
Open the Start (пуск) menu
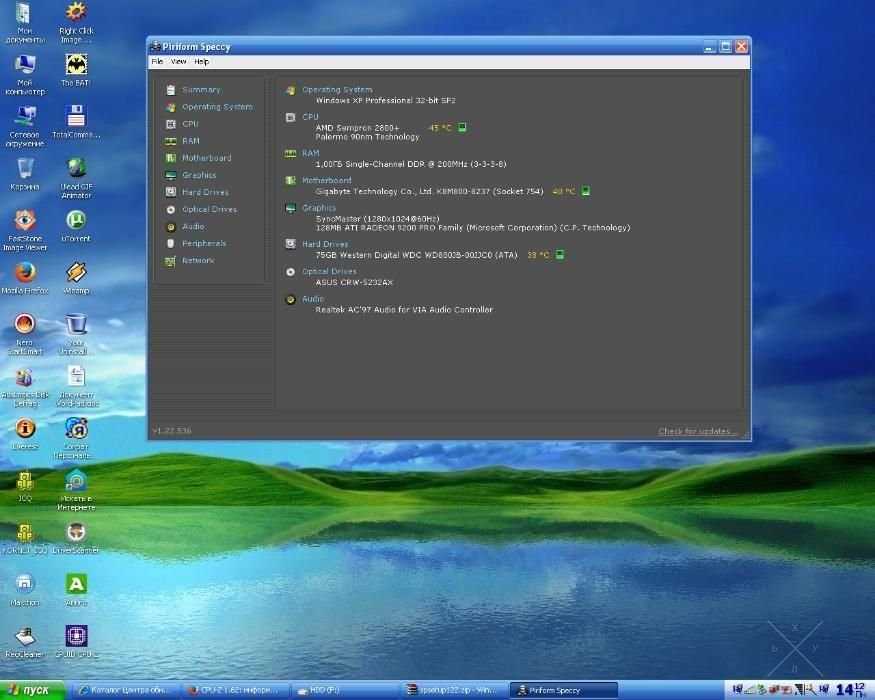(32, 691)
